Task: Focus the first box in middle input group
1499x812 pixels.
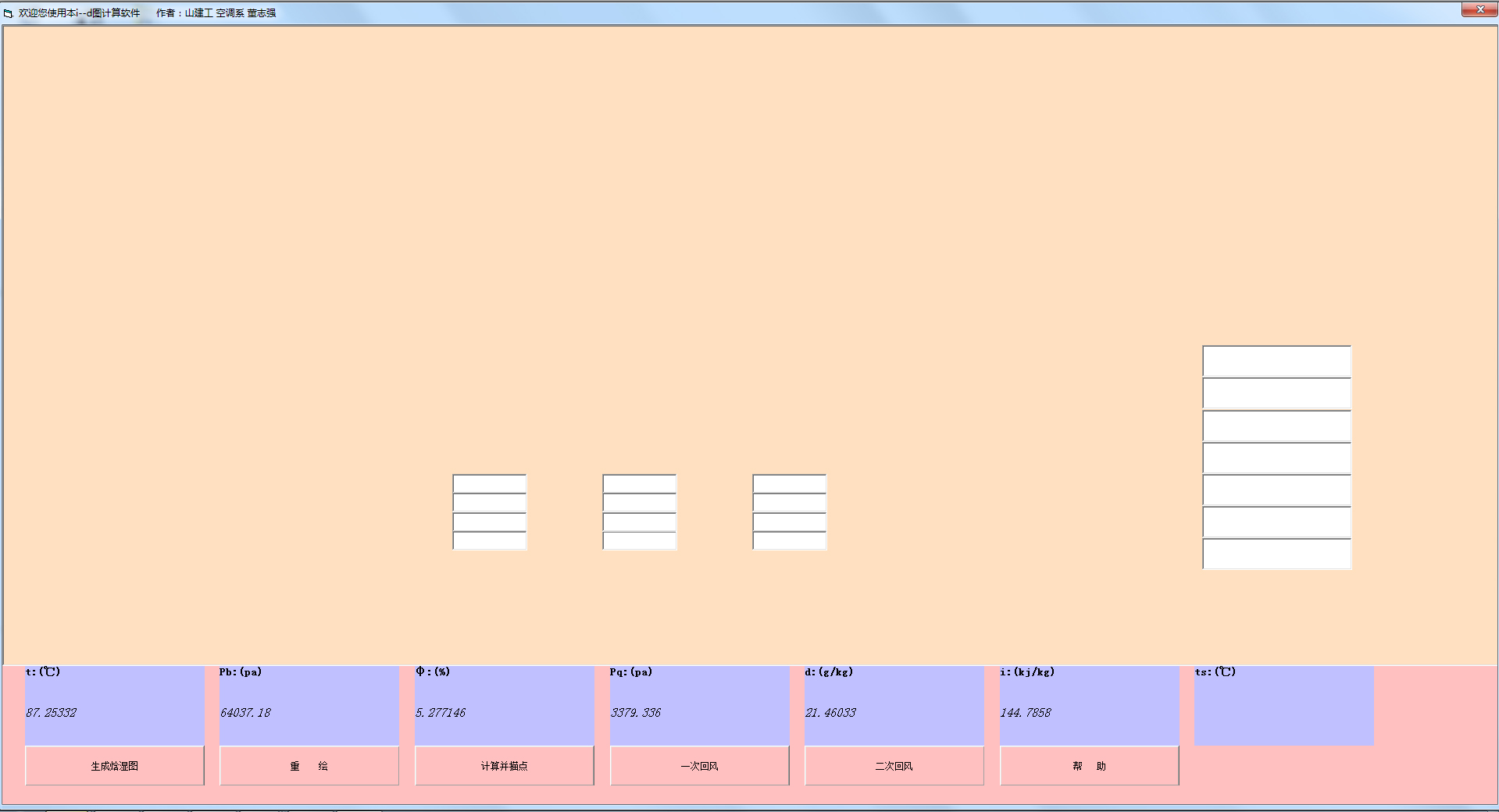Action: point(640,483)
